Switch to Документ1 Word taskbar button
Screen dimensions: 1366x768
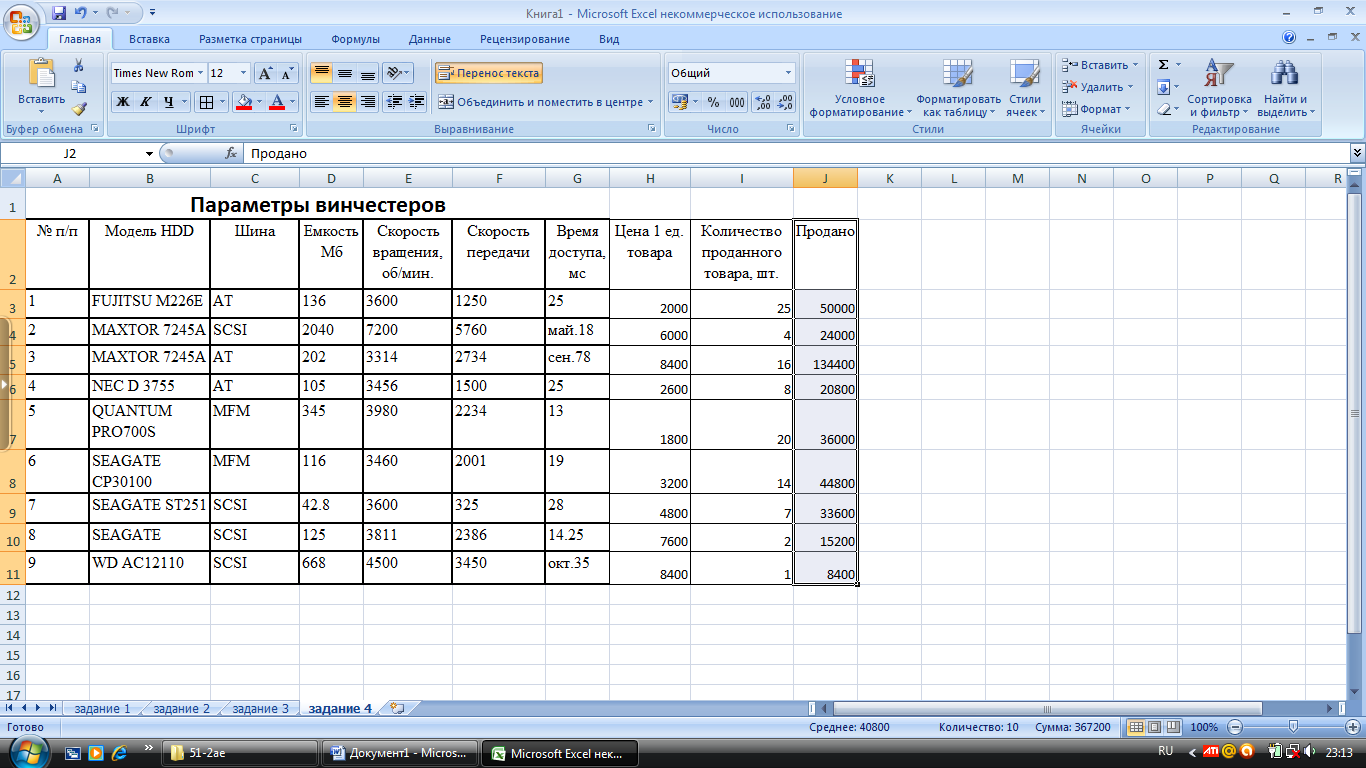[x=401, y=753]
